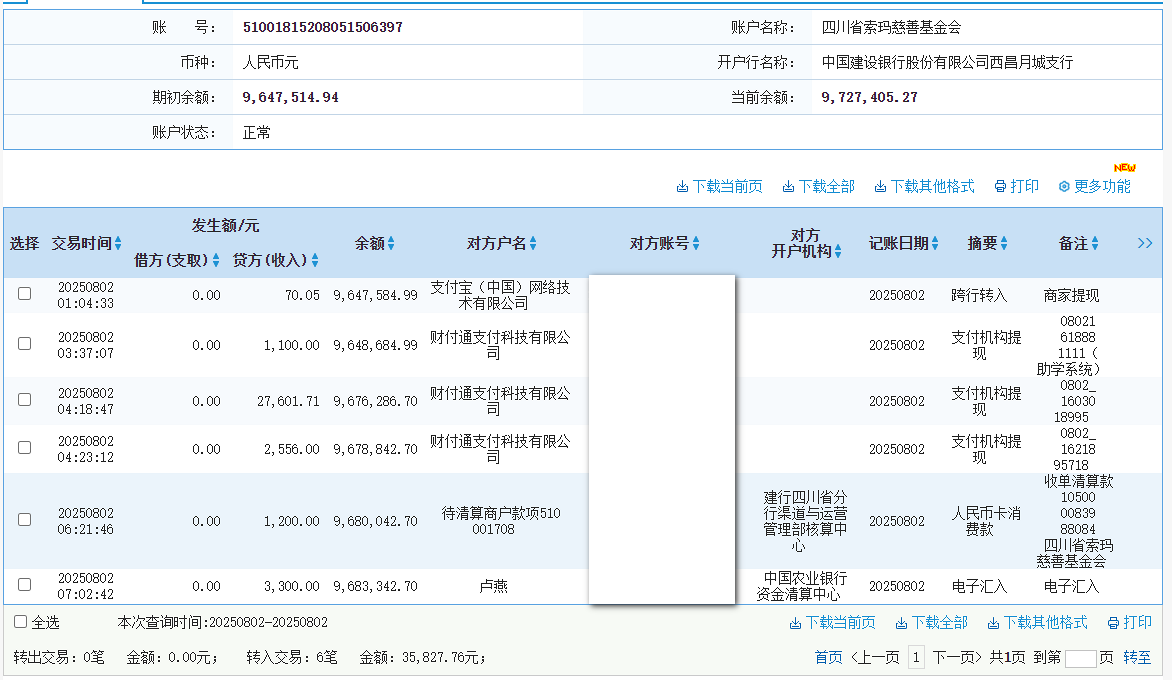Click account number 51001815208051506397

[x=323, y=28]
